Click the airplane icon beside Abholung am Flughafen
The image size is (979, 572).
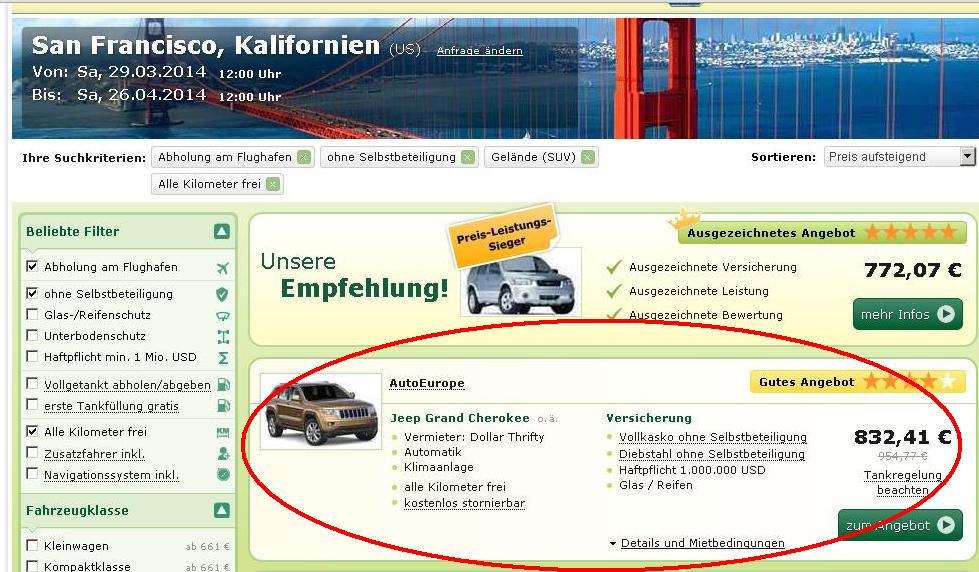point(222,268)
